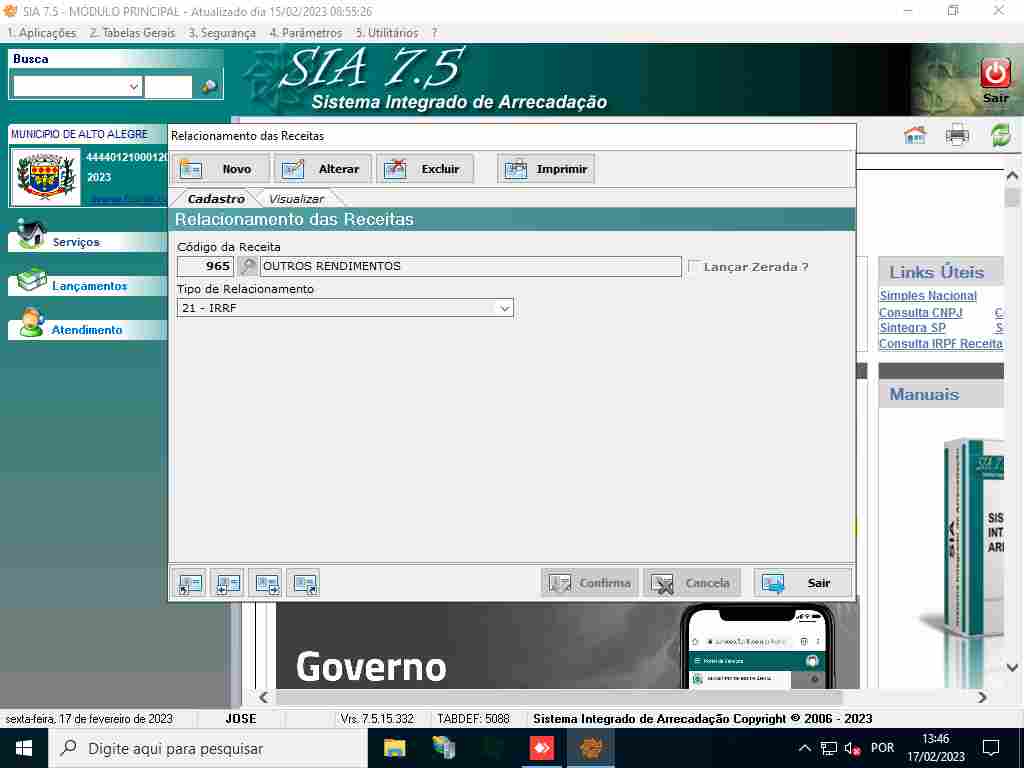Screen dimensions: 1024x768
Task: Click the Código da Receita field 965
Action: tap(205, 266)
